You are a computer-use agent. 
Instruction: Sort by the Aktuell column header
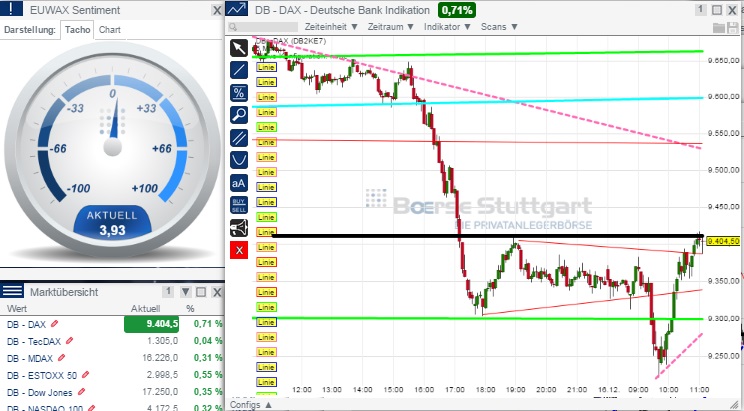145,308
